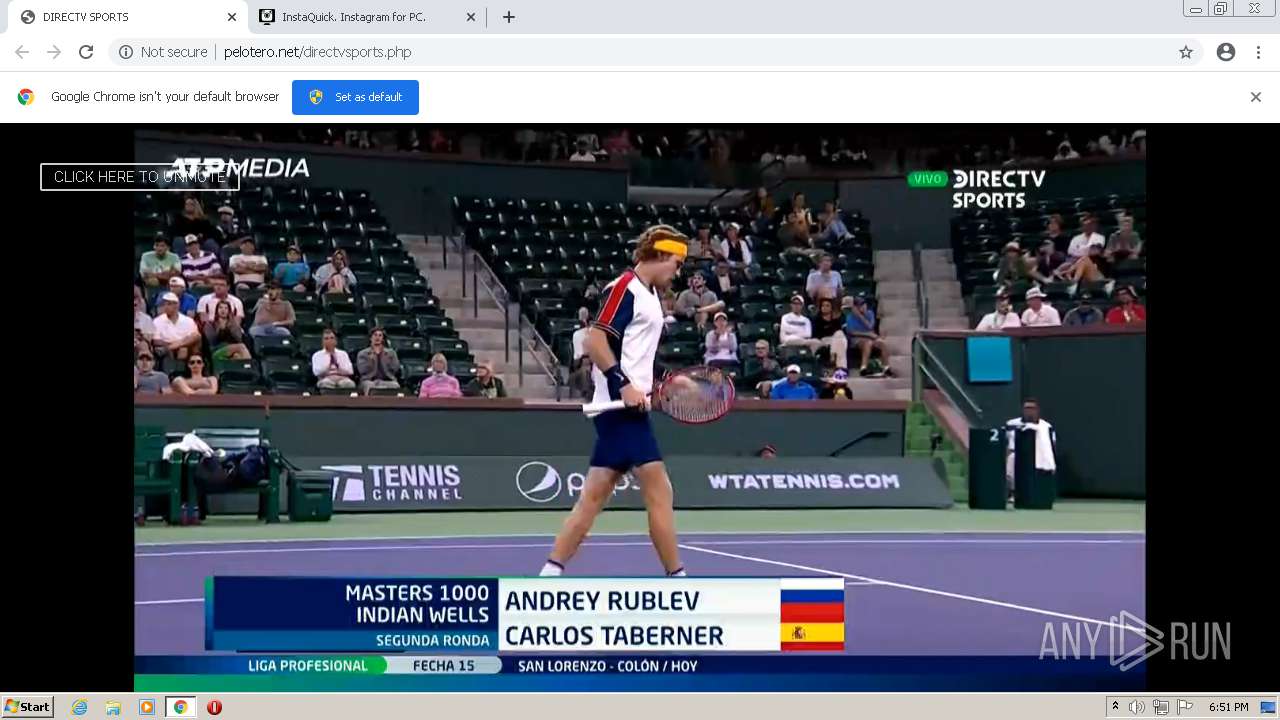Click the CLICK HERE TO UNMUTE button
Image resolution: width=1280 pixels, height=720 pixels.
(140, 177)
